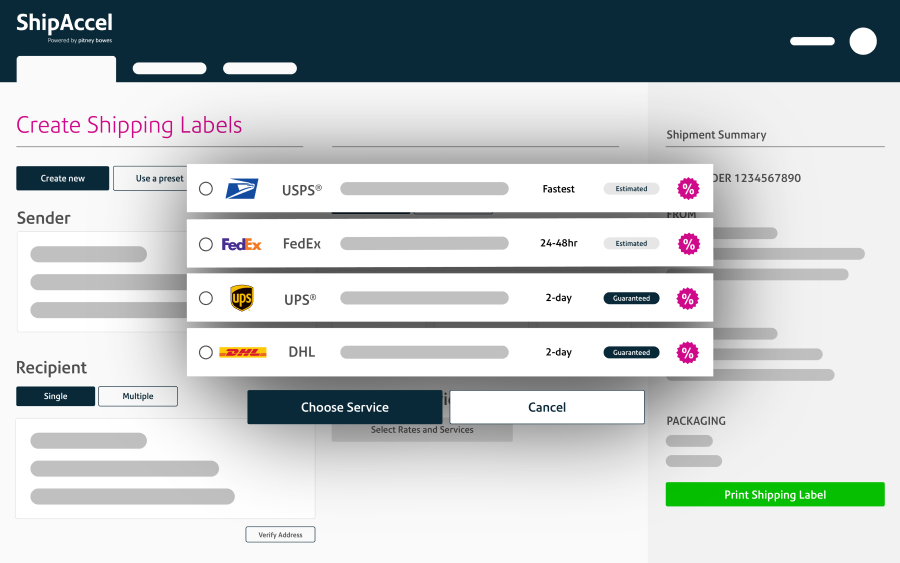The width and height of the screenshot is (900, 563).
Task: Select the USPS radio button
Action: [x=205, y=189]
